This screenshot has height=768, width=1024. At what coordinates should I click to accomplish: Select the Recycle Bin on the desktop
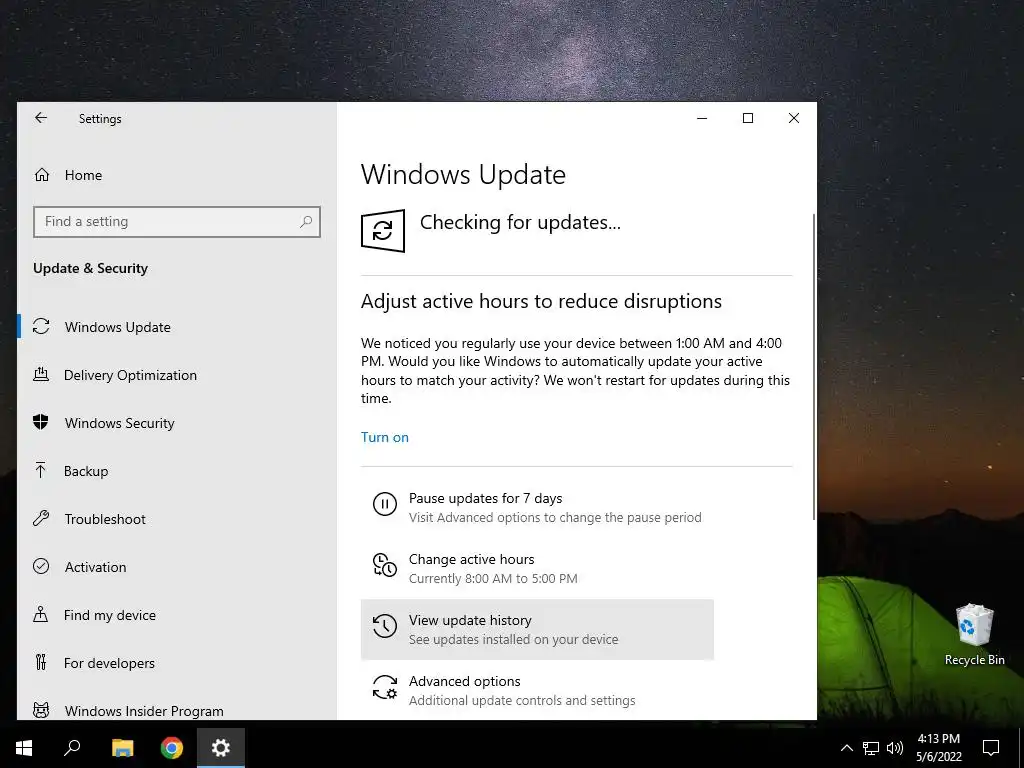pos(974,634)
